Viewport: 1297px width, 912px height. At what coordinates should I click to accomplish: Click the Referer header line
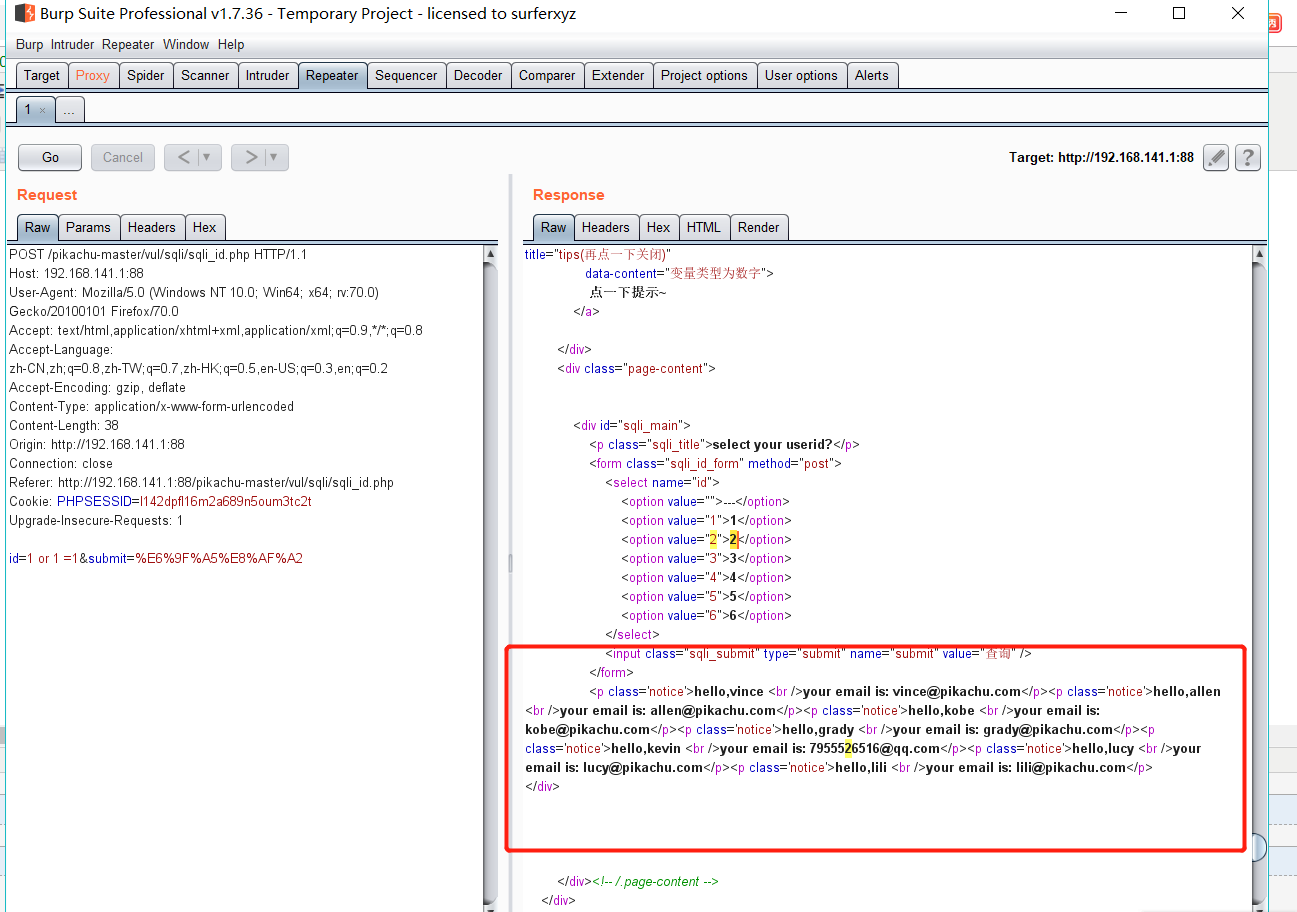(201, 482)
